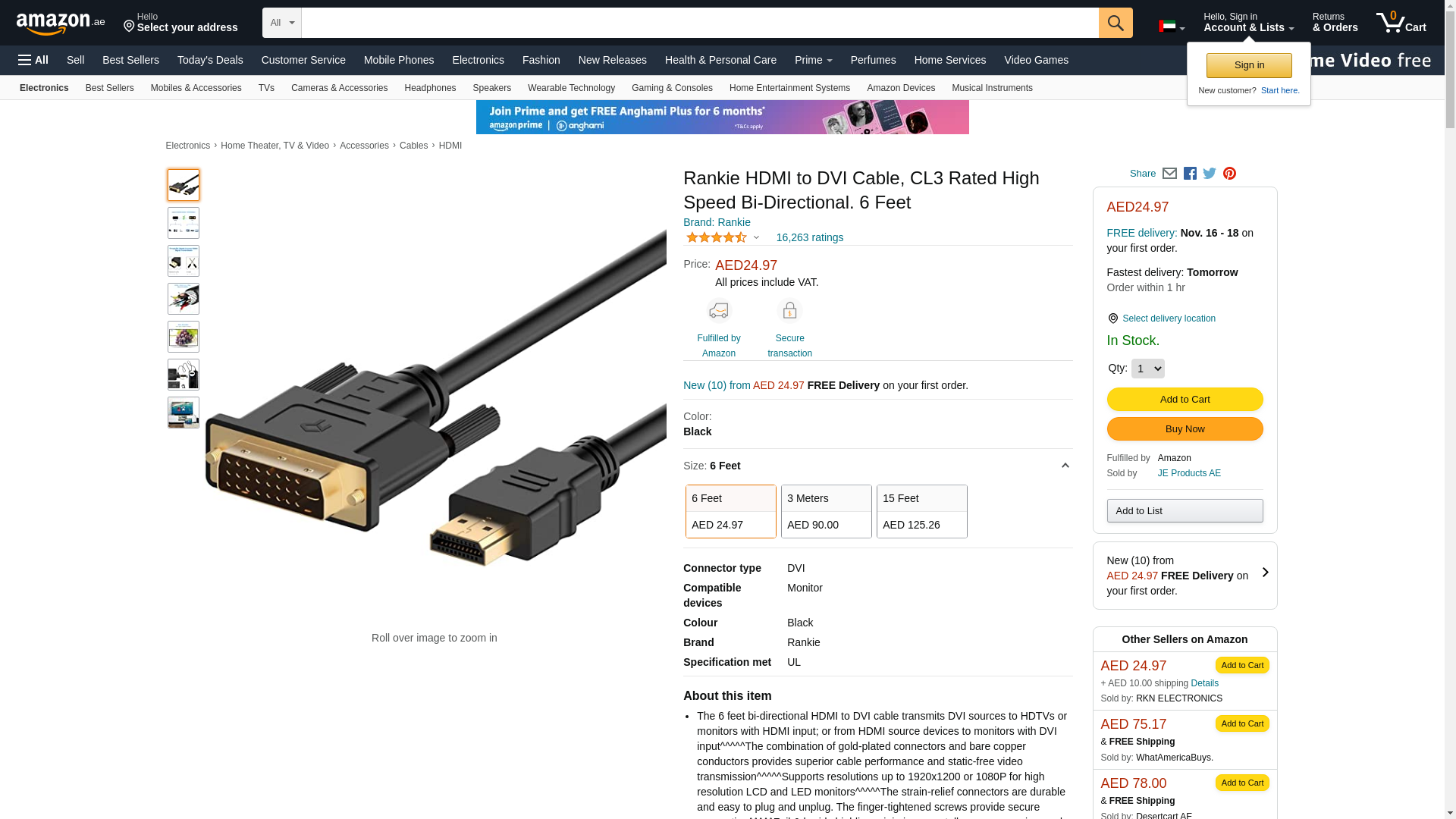The height and width of the screenshot is (819, 1456).
Task: Select the 3 Meters size option
Action: [827, 511]
